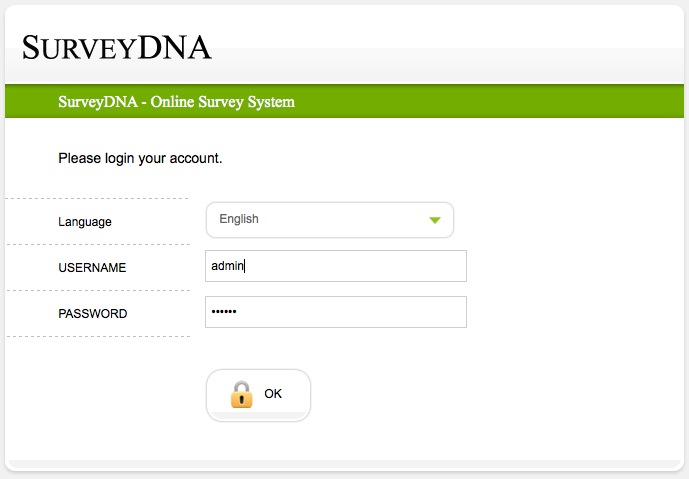This screenshot has width=689, height=479.
Task: Click the 'Please login your account.' message
Action: click(x=140, y=158)
